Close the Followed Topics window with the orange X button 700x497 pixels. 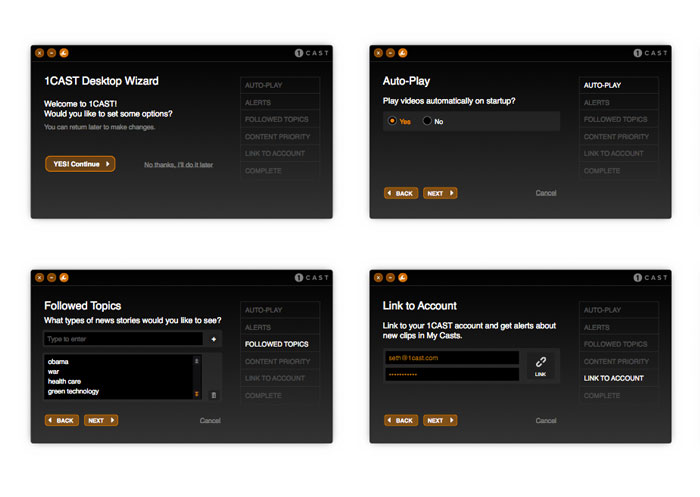point(40,278)
